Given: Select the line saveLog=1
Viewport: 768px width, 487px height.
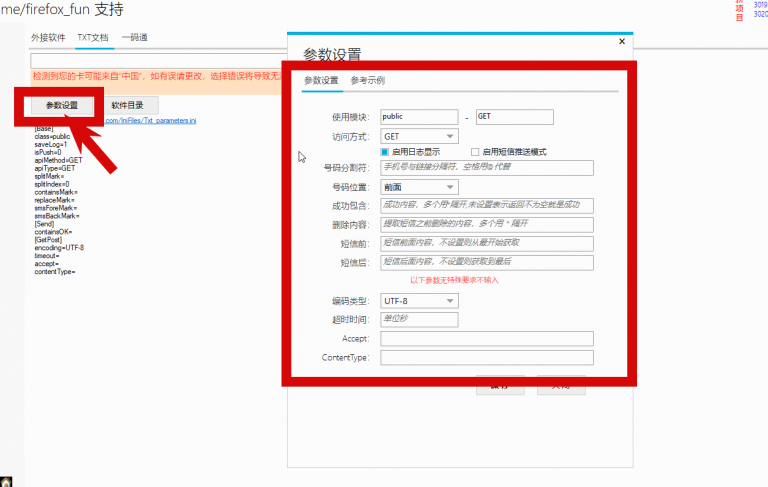Looking at the screenshot, I should 50,145.
